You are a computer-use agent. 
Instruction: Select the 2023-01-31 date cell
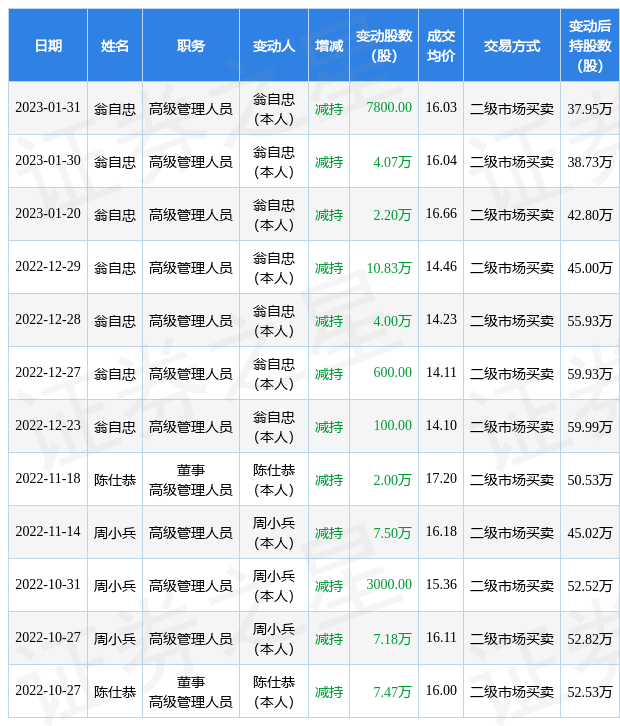pos(48,108)
